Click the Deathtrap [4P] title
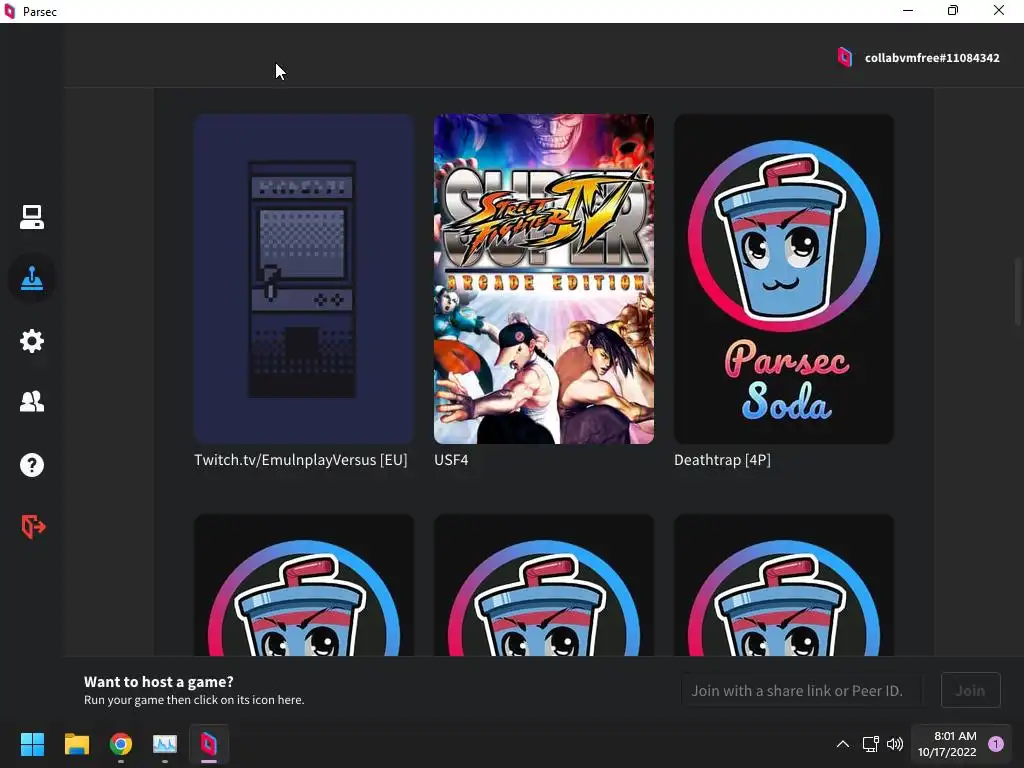Screen dimensions: 1024x768 coord(722,460)
